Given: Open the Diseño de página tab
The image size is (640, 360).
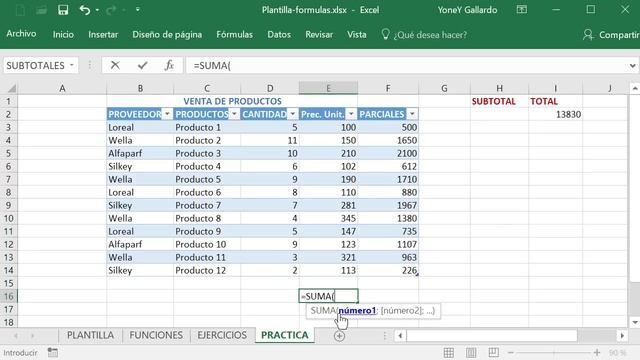Looking at the screenshot, I should (x=167, y=35).
